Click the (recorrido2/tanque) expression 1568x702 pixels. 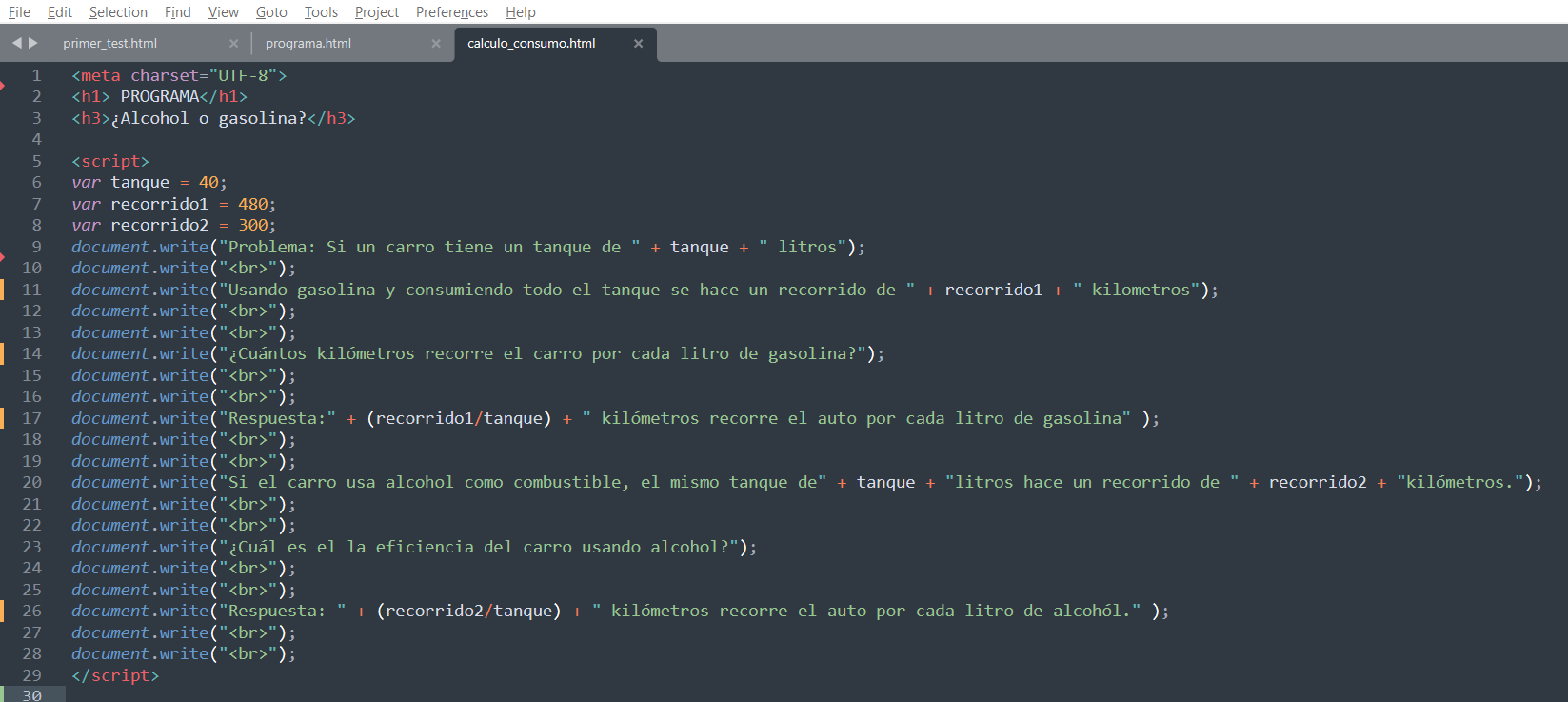[468, 611]
